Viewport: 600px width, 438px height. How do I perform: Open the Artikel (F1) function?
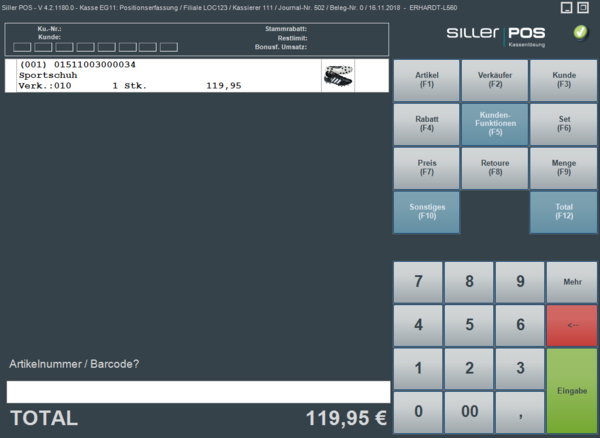(427, 79)
